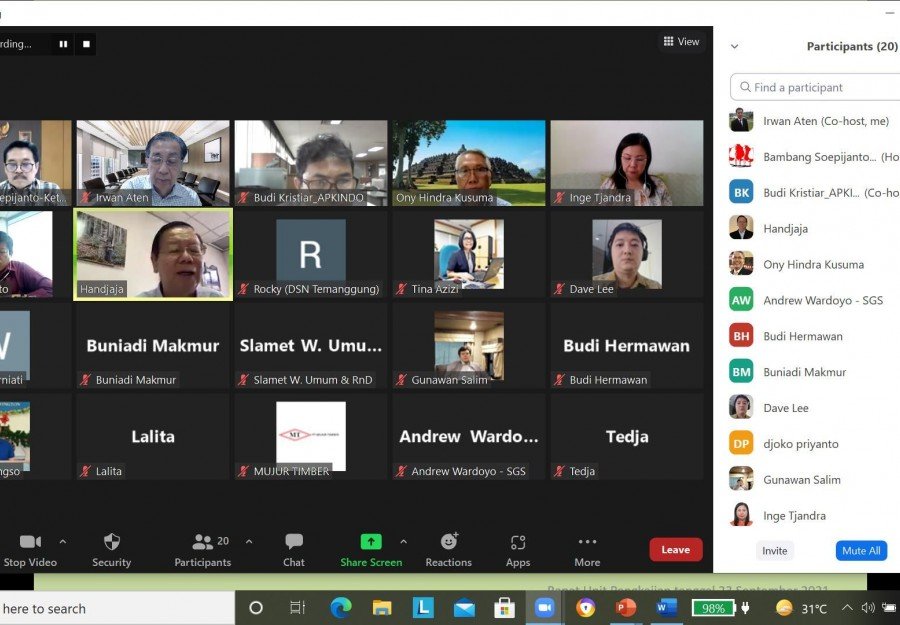Expand the caret next to Participants
The height and width of the screenshot is (625, 900).
(x=249, y=541)
